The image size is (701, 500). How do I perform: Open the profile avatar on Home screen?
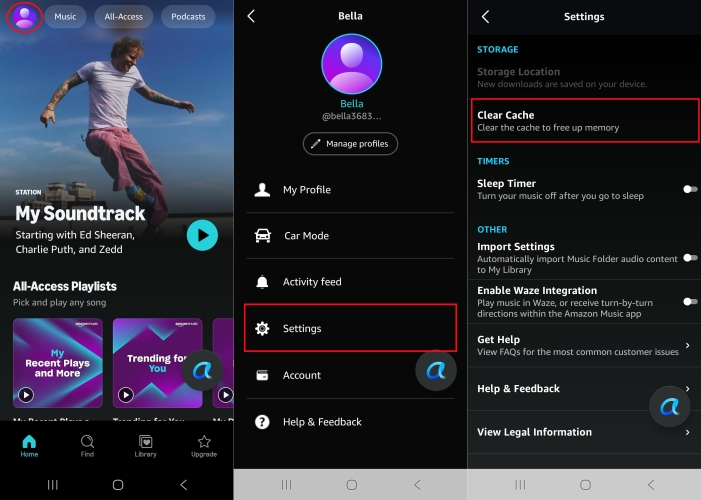pos(25,17)
